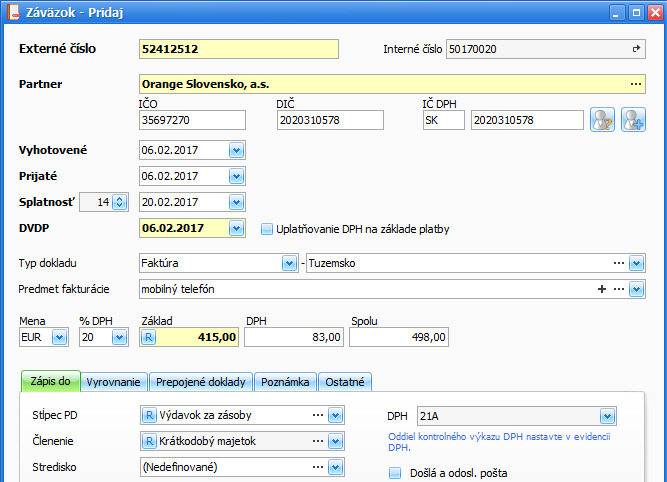This screenshot has height=482, width=667.
Task: Expand Stredisko dropdown arrow
Action: point(335,467)
